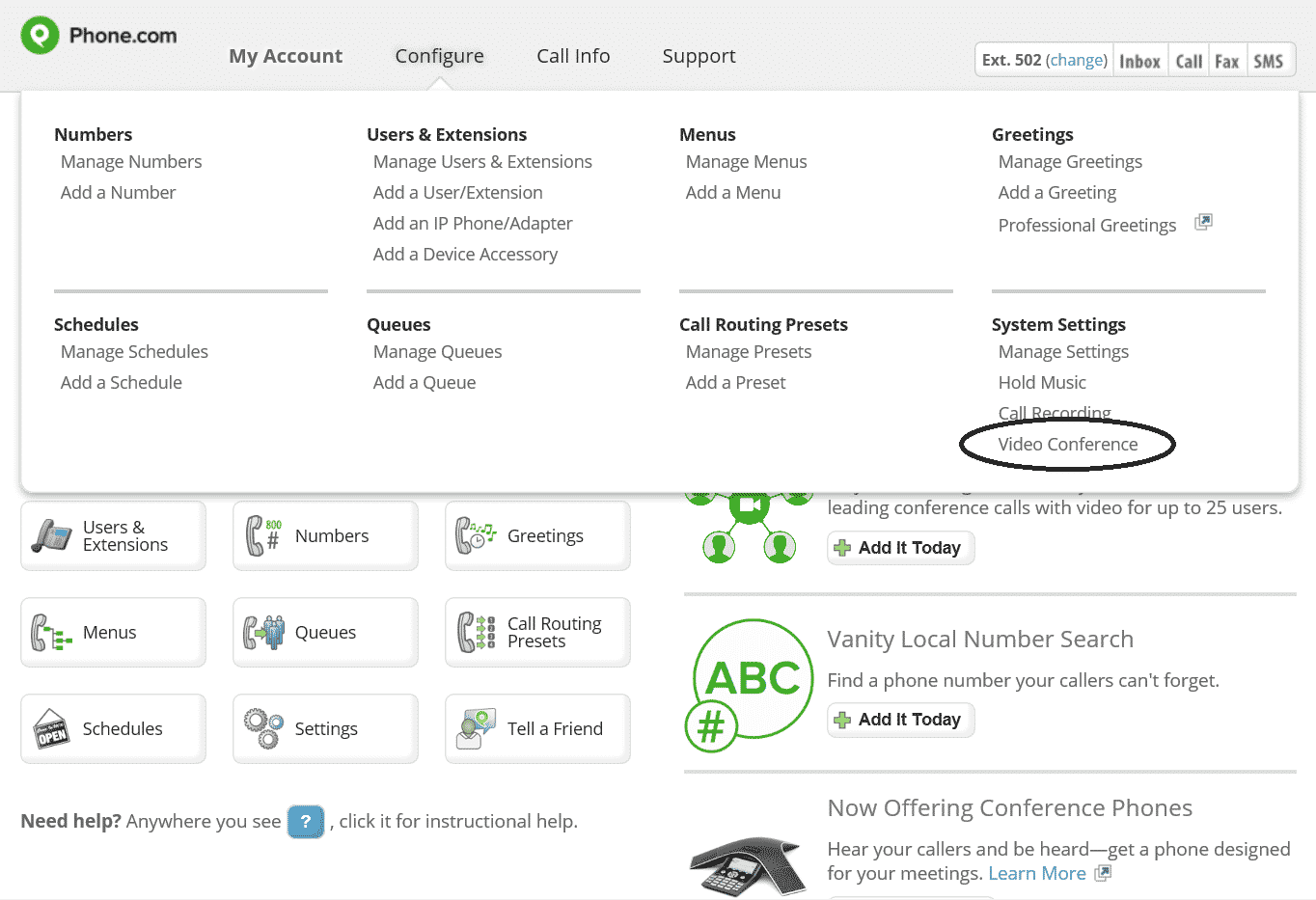Click the Now Offering Conference Phones heading
This screenshot has height=900, width=1316.
coord(1010,808)
